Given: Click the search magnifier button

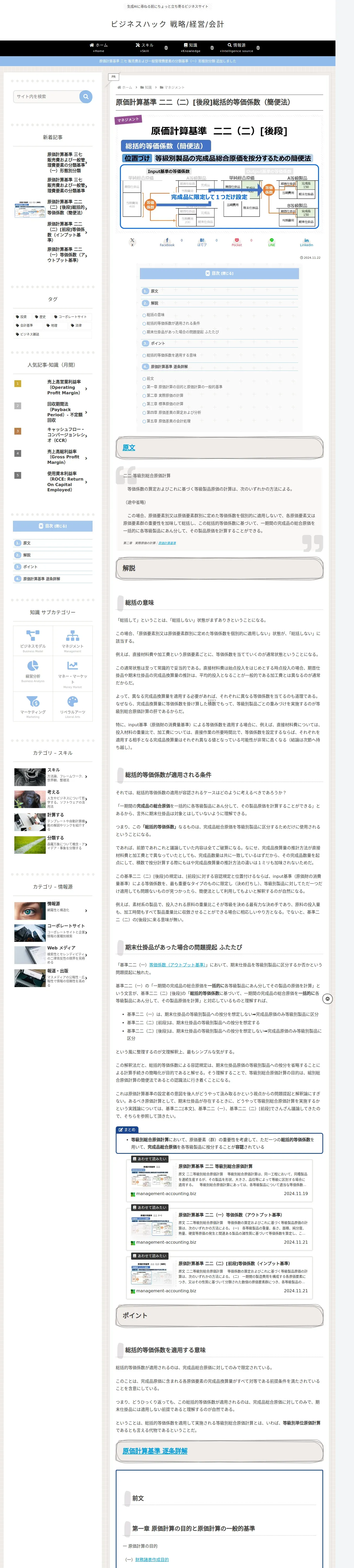Looking at the screenshot, I should [86, 96].
